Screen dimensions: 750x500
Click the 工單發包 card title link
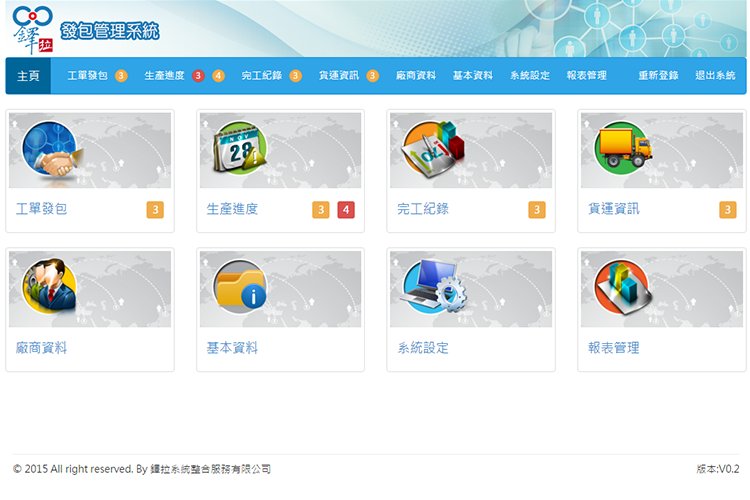pos(42,209)
